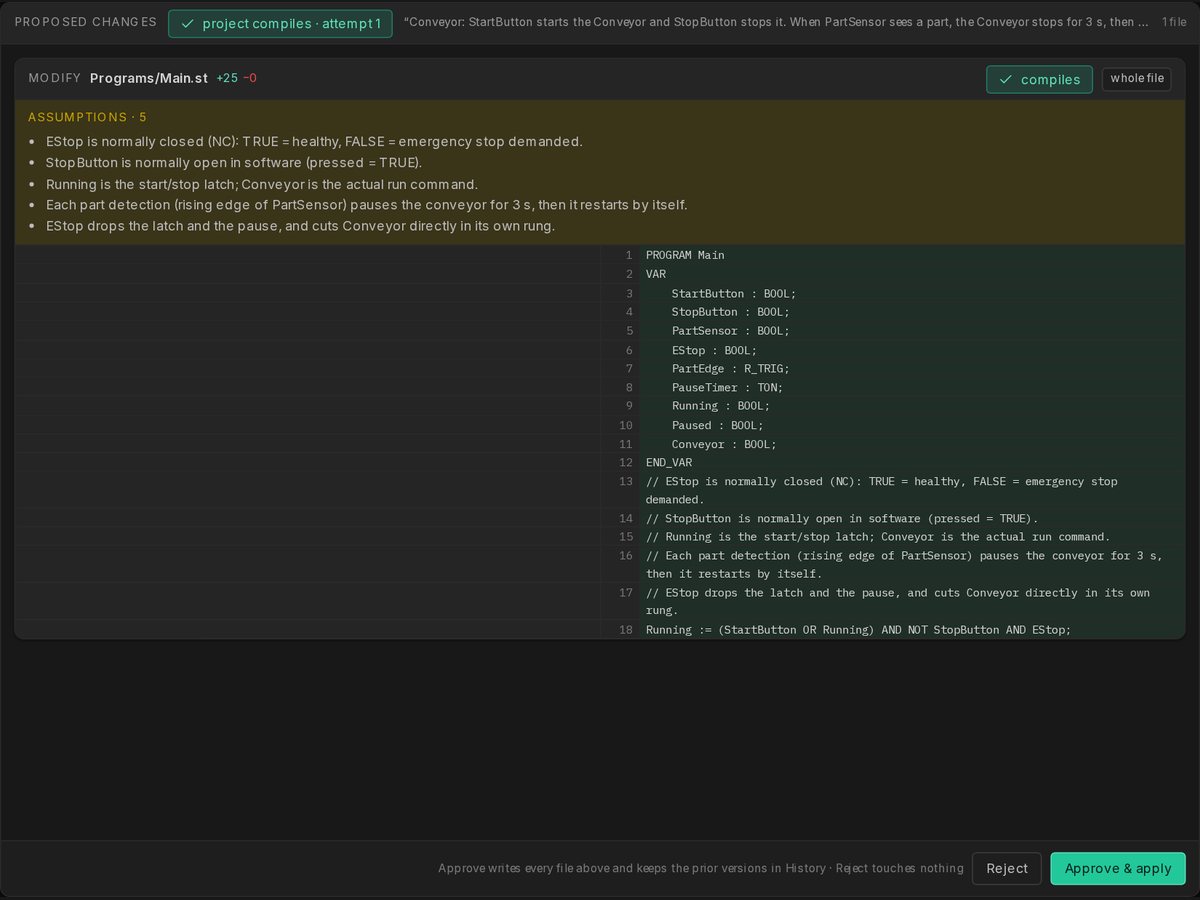Click the PROPOSED CHANGES heading
Screen dimensions: 1200x900
point(85,22)
